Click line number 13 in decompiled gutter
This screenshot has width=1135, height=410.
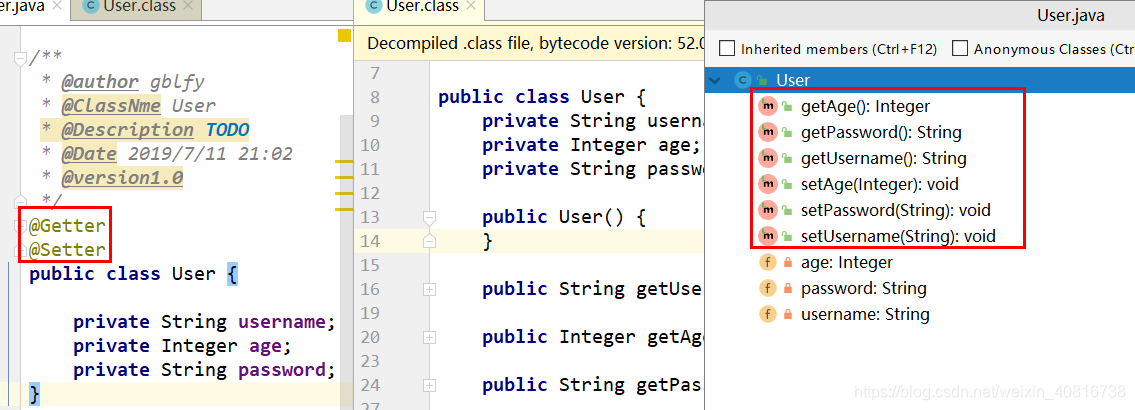tap(369, 217)
